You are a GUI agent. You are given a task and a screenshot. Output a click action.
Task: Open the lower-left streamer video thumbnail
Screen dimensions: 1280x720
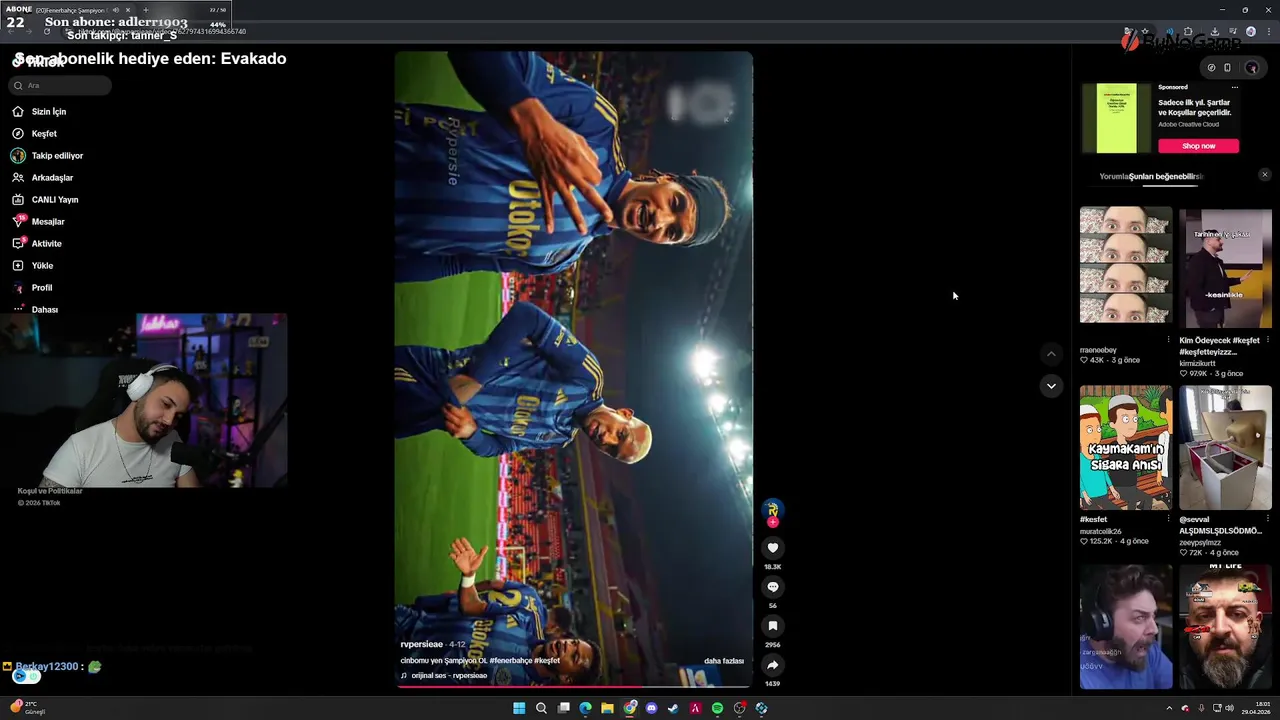(x=1126, y=627)
